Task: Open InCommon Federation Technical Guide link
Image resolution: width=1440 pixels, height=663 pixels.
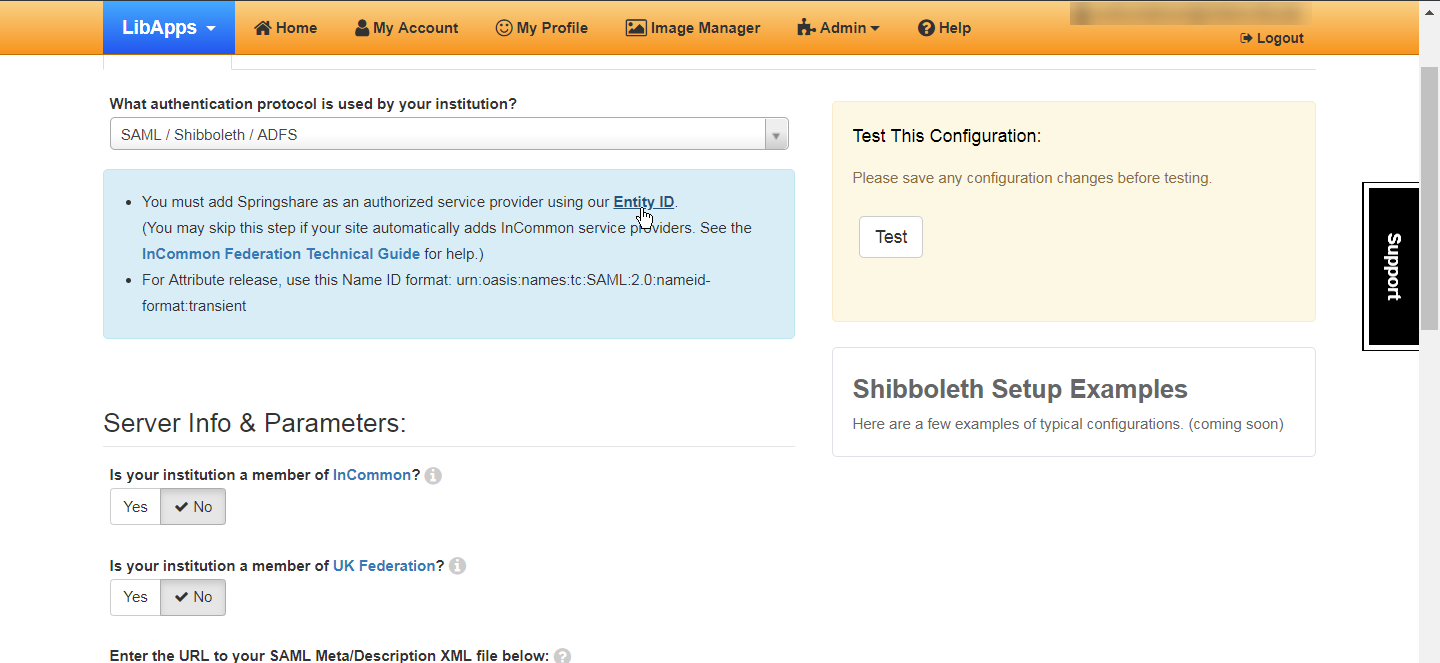Action: click(x=281, y=254)
